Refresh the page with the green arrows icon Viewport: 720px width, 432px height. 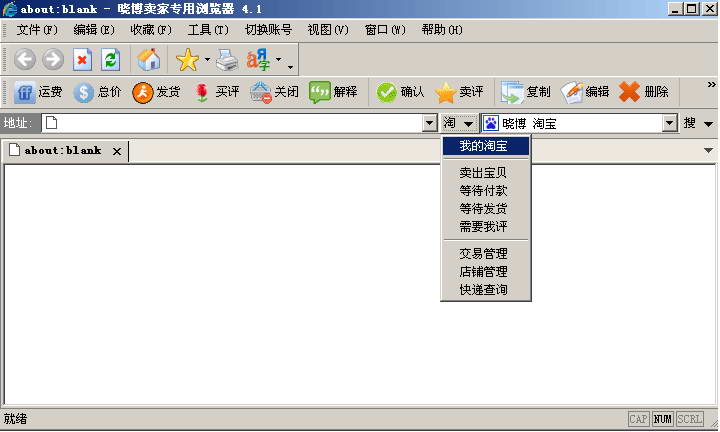tap(111, 60)
